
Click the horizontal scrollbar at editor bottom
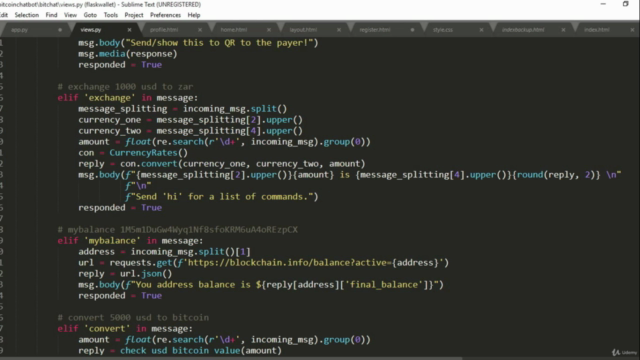[231, 358]
